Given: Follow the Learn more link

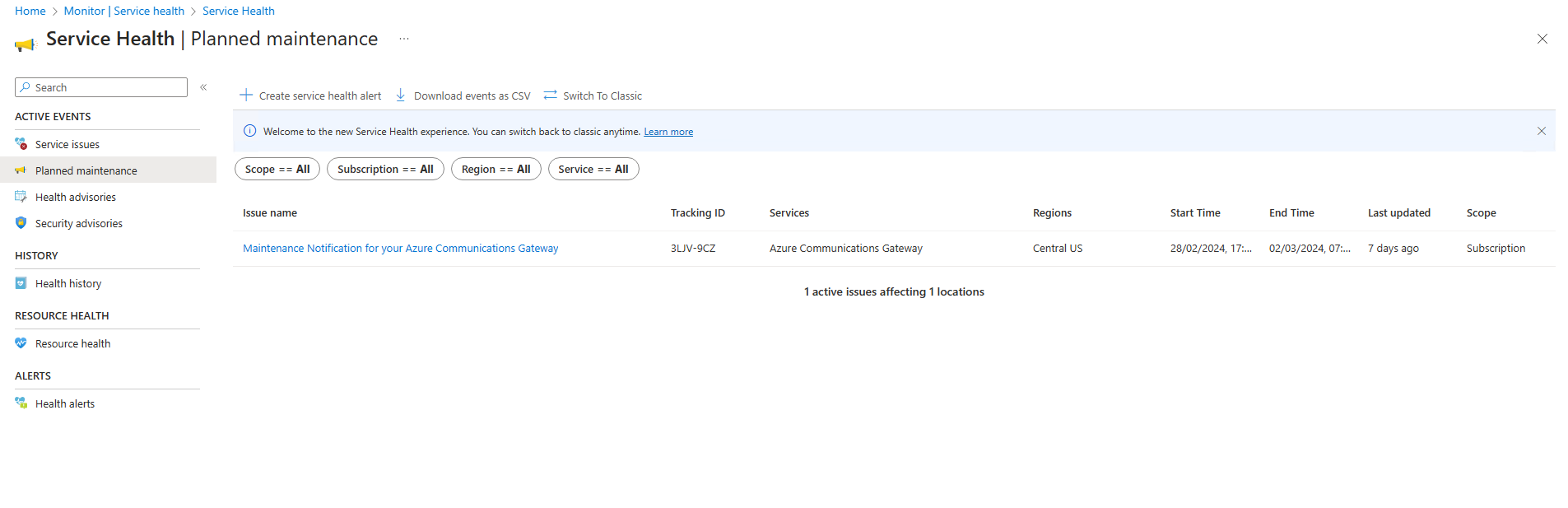Looking at the screenshot, I should [x=668, y=132].
